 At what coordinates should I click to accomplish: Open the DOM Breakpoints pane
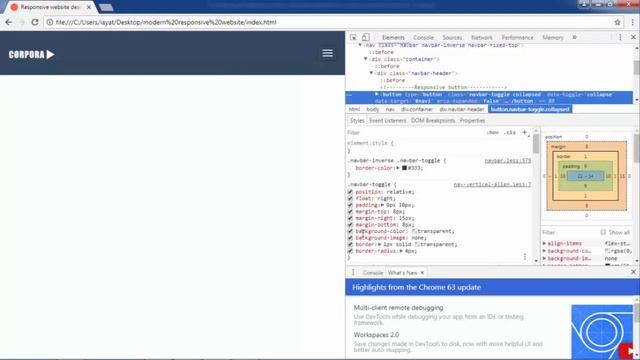click(433, 120)
